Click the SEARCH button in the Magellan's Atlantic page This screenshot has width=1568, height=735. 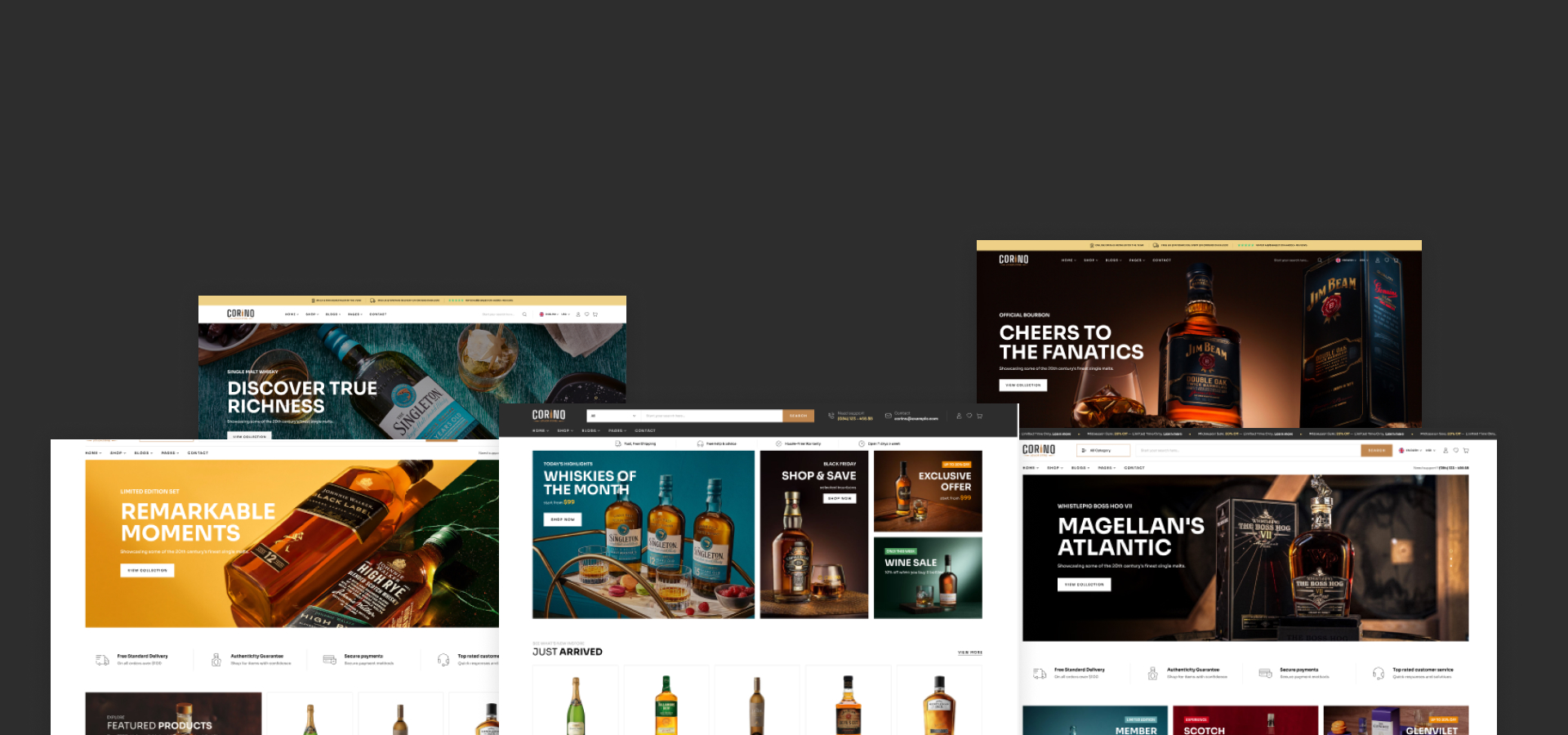[x=1377, y=450]
